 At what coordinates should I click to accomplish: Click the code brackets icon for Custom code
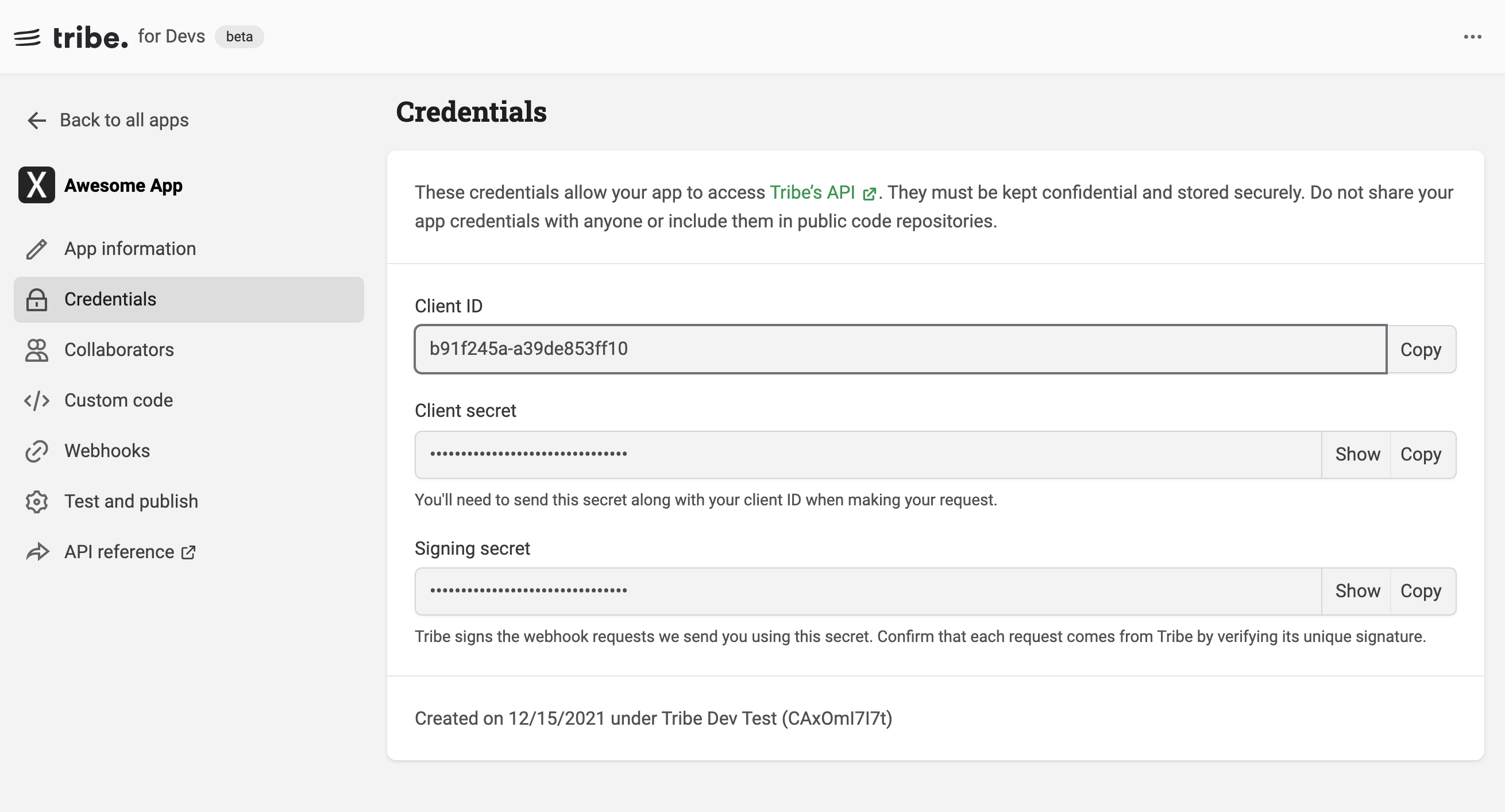36,401
